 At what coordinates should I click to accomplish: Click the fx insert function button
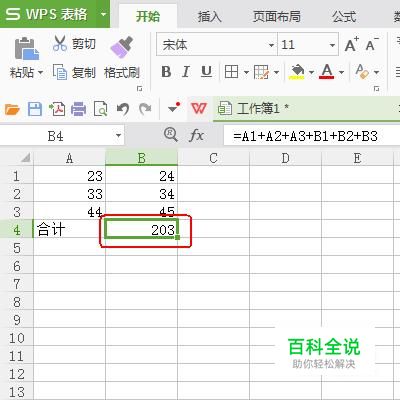pyautogui.click(x=197, y=136)
